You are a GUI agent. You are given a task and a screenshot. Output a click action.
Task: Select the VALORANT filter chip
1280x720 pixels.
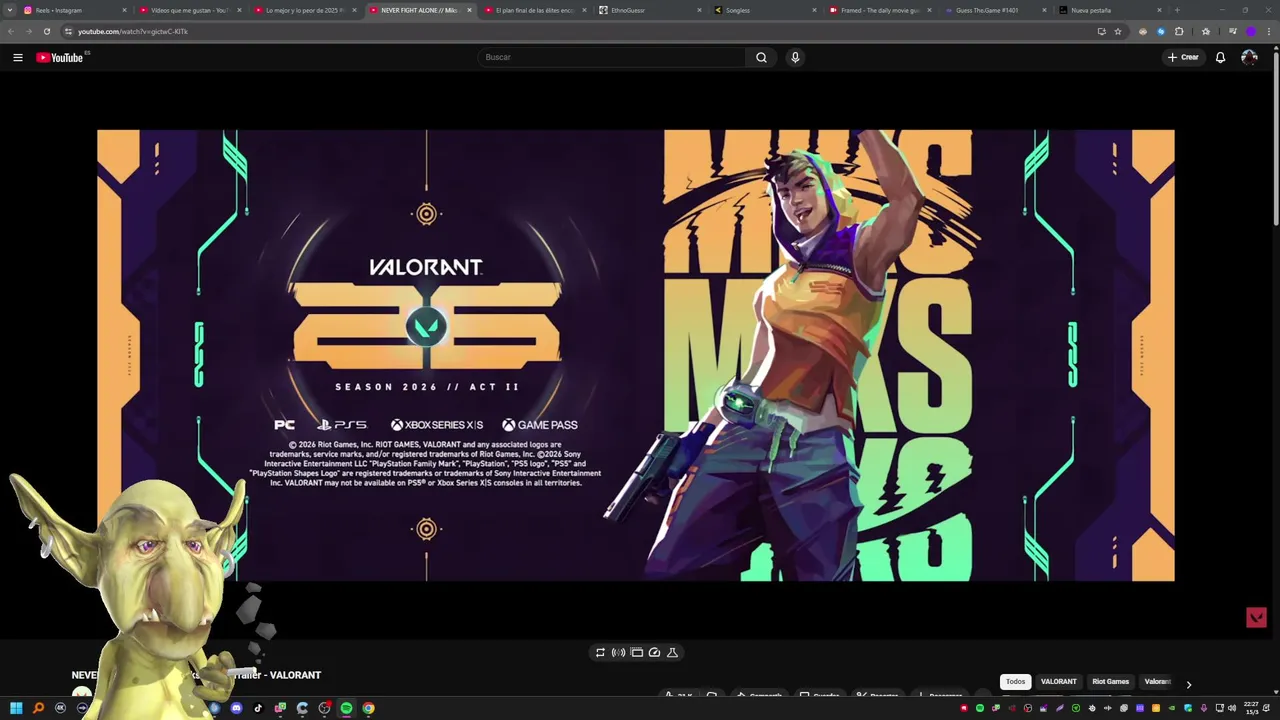(x=1058, y=682)
